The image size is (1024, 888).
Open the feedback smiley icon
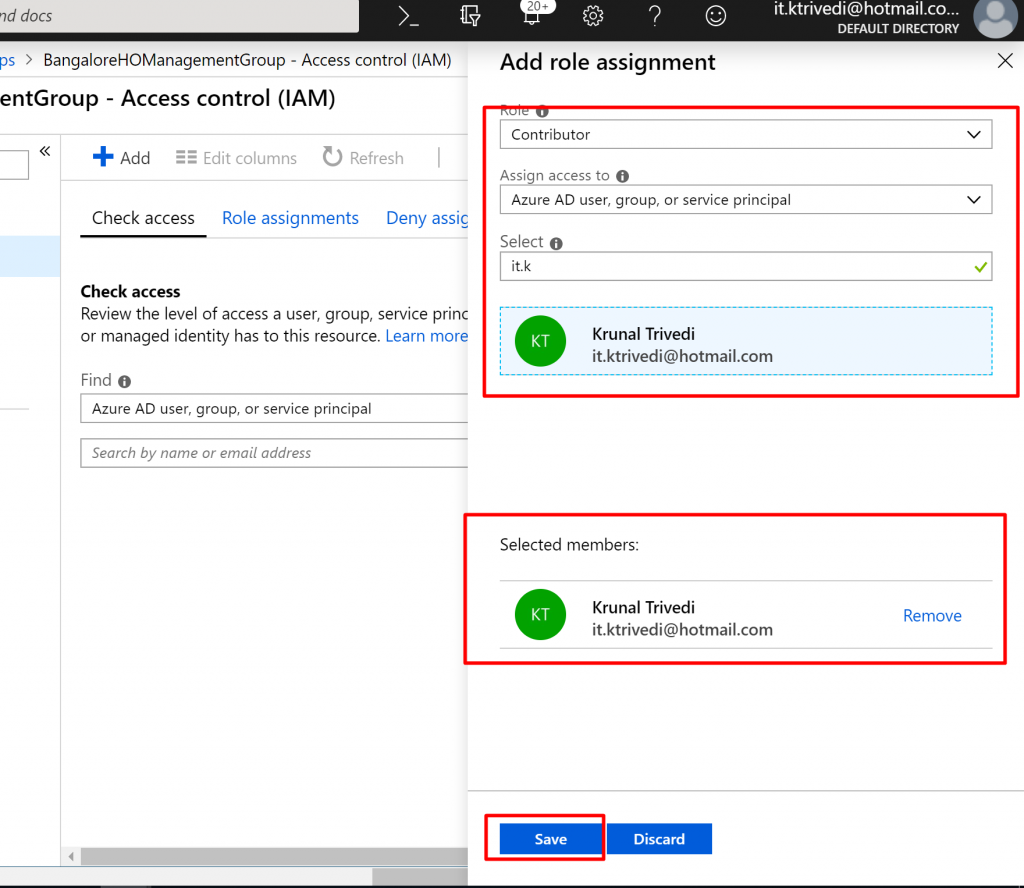(x=716, y=16)
